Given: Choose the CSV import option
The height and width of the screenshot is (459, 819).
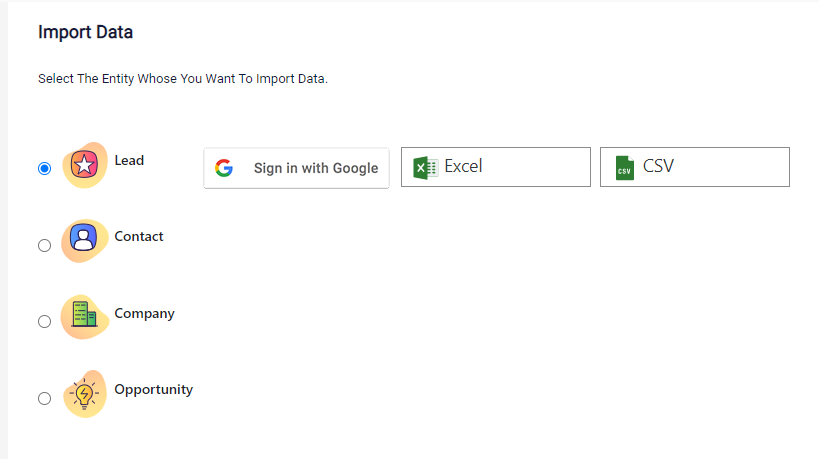Looking at the screenshot, I should click(695, 167).
